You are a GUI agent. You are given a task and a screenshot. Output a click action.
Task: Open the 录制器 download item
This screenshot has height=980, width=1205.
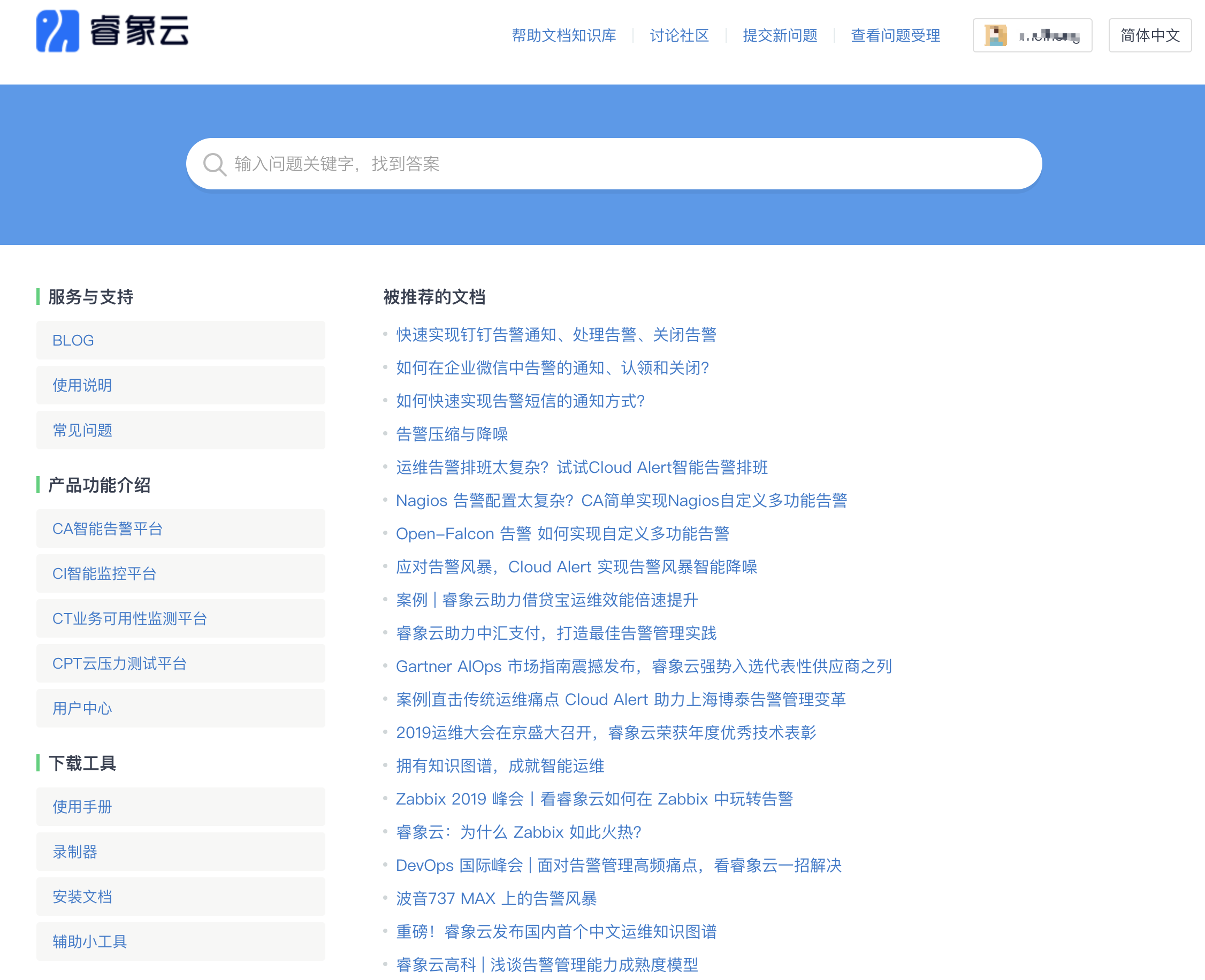point(181,852)
